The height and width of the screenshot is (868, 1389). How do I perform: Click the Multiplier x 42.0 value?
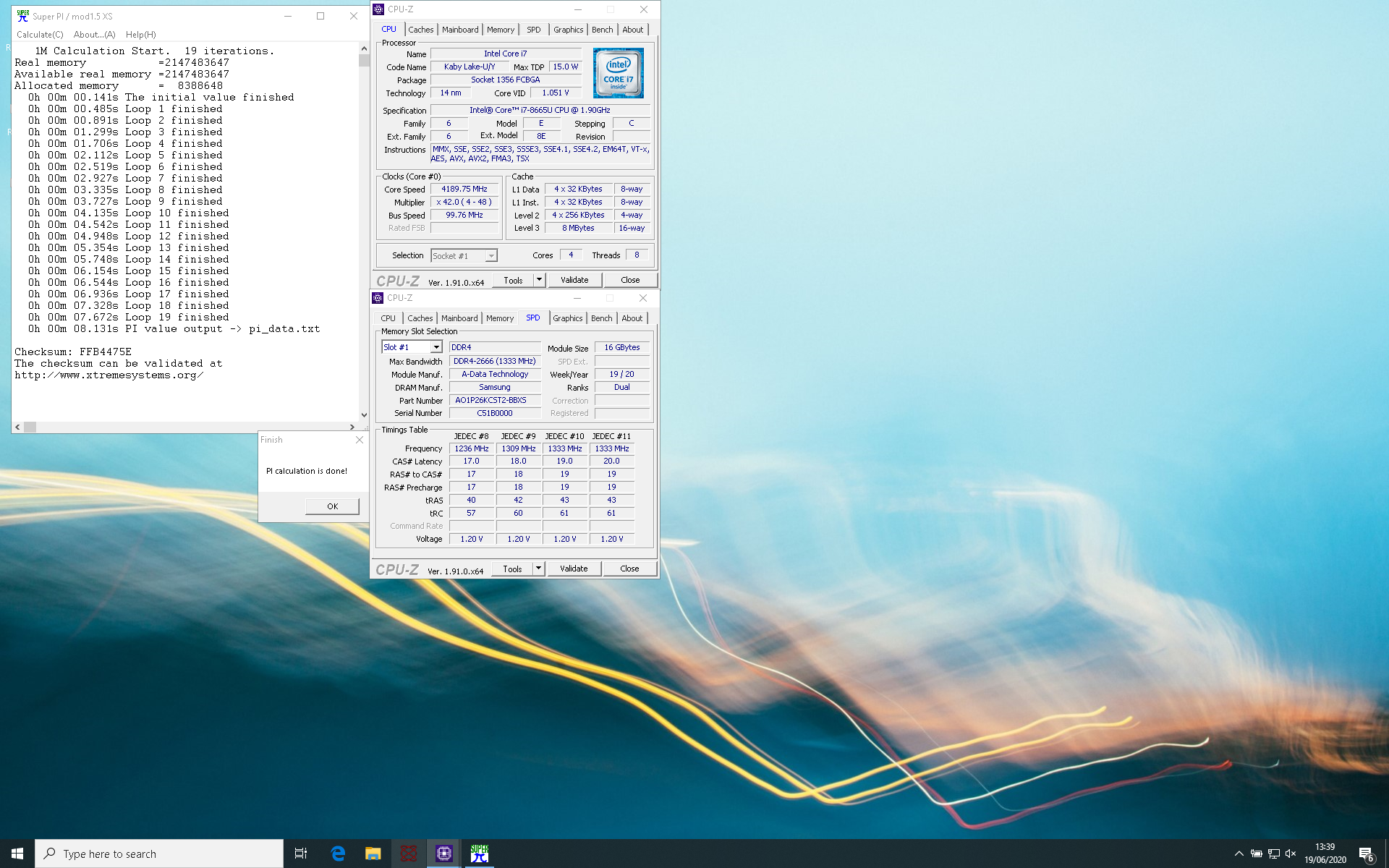point(464,203)
